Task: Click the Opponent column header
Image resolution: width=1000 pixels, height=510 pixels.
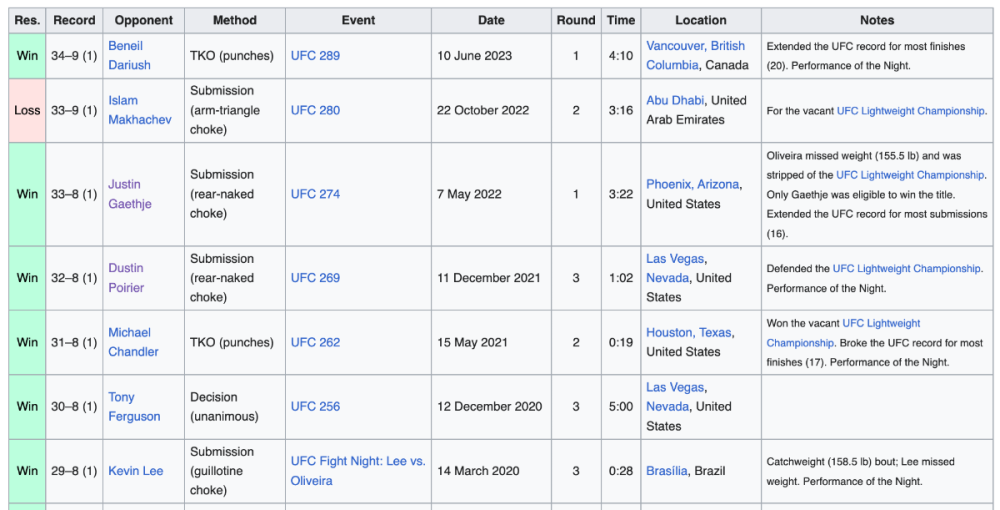Action: [x=143, y=20]
